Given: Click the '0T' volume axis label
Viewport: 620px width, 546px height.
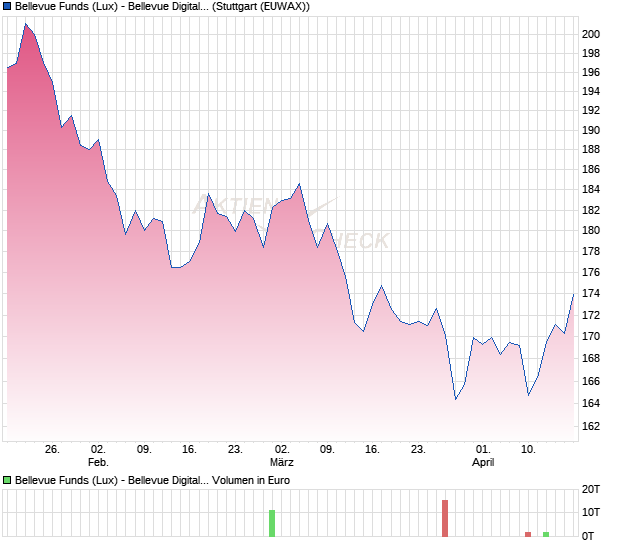Looking at the screenshot, I should pos(588,536).
